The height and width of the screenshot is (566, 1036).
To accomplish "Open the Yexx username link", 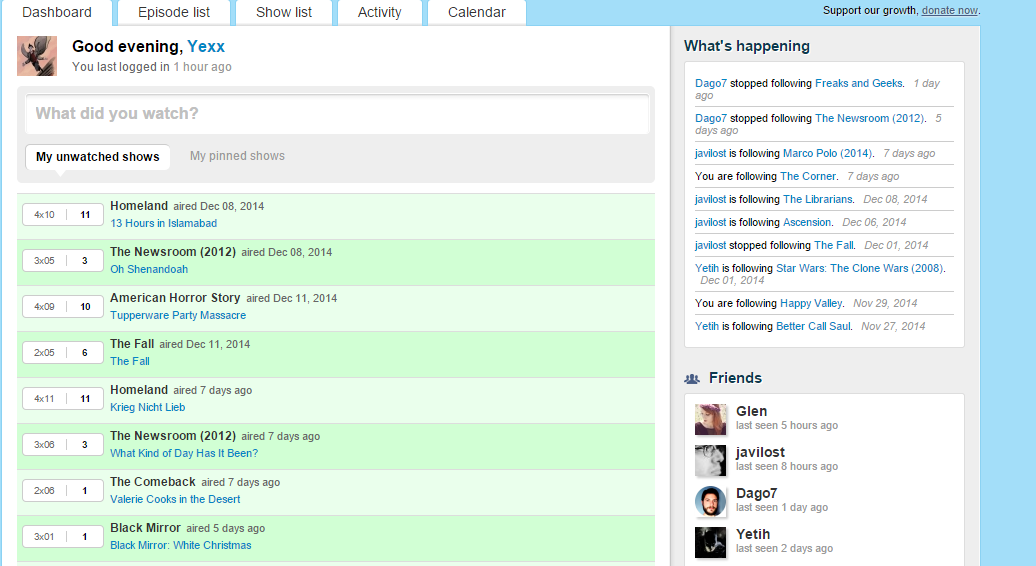I will [206, 46].
